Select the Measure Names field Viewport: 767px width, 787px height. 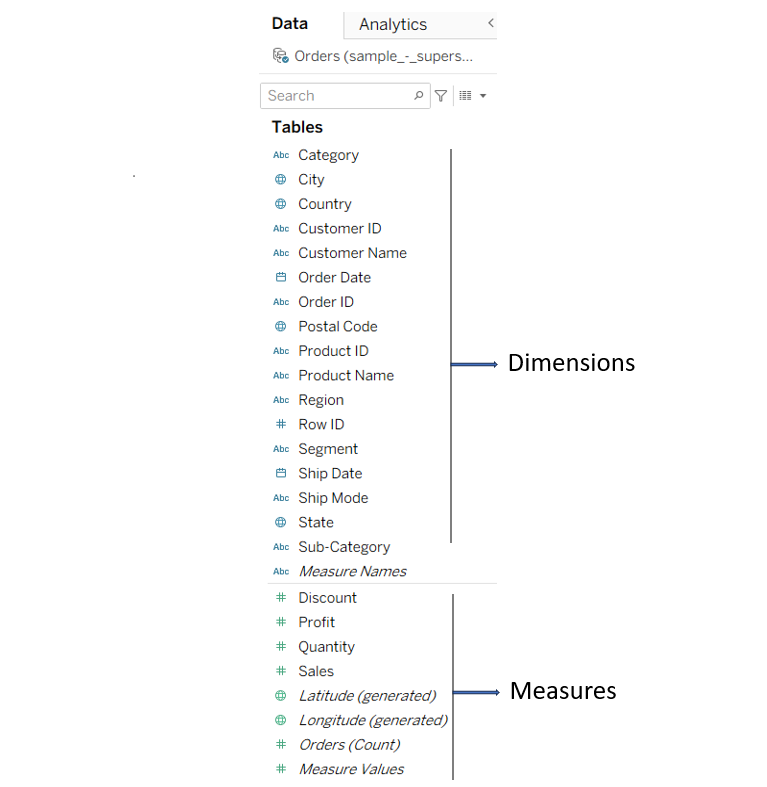click(352, 572)
